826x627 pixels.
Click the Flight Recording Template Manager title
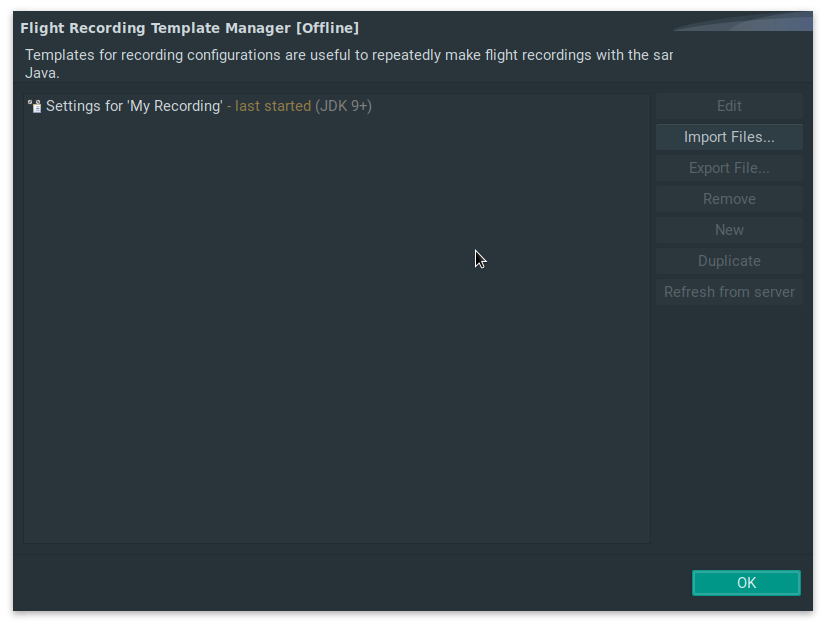pos(155,28)
